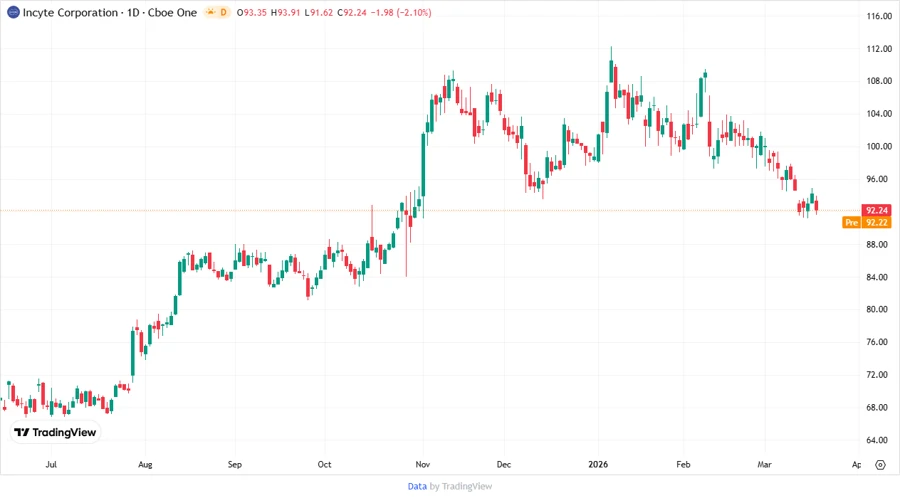Click the high value H93.91
This screenshot has height=498, width=900.
click(285, 12)
